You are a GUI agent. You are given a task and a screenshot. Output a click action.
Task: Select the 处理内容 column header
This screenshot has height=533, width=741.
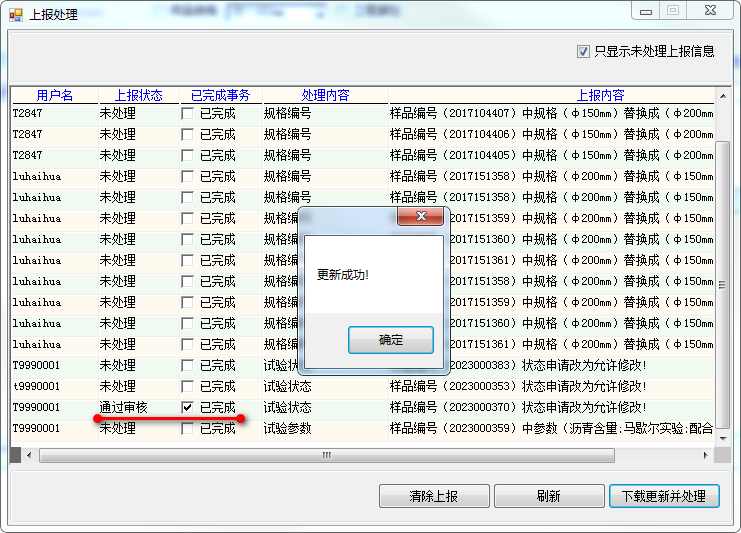(x=325, y=95)
